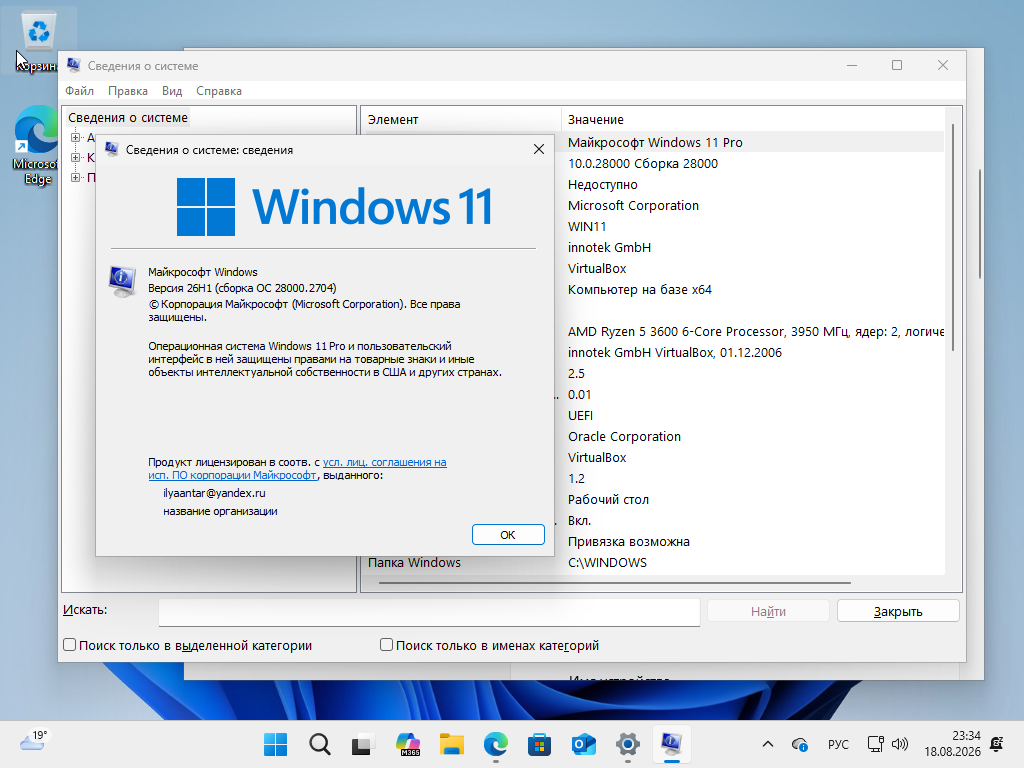Screen dimensions: 1024x768
Task: Select the Oracle Corporation value row
Action: point(624,436)
